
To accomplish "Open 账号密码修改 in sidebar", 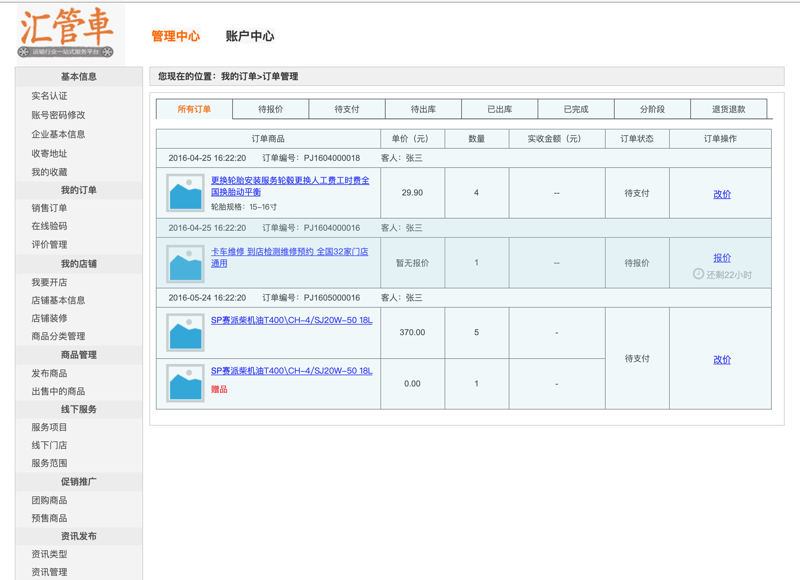I will click(58, 115).
